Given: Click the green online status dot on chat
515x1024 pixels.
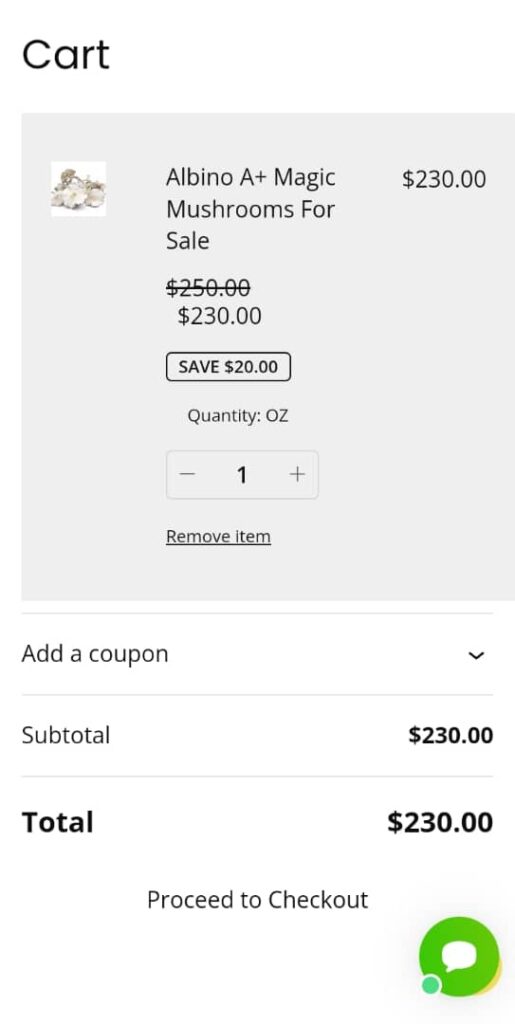Looking at the screenshot, I should coord(431,984).
